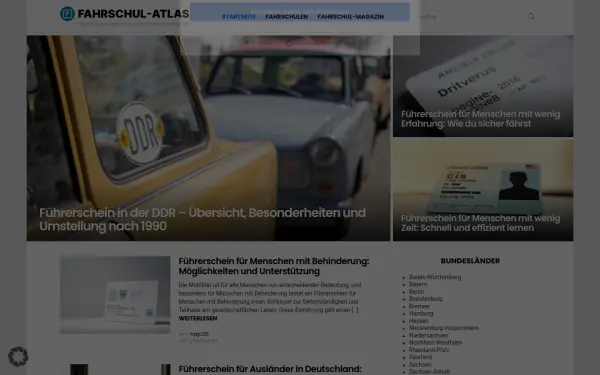Select Nordrhein-Westfalen in Bundesländer list
Screen dimensions: 600x375
[x=435, y=342]
